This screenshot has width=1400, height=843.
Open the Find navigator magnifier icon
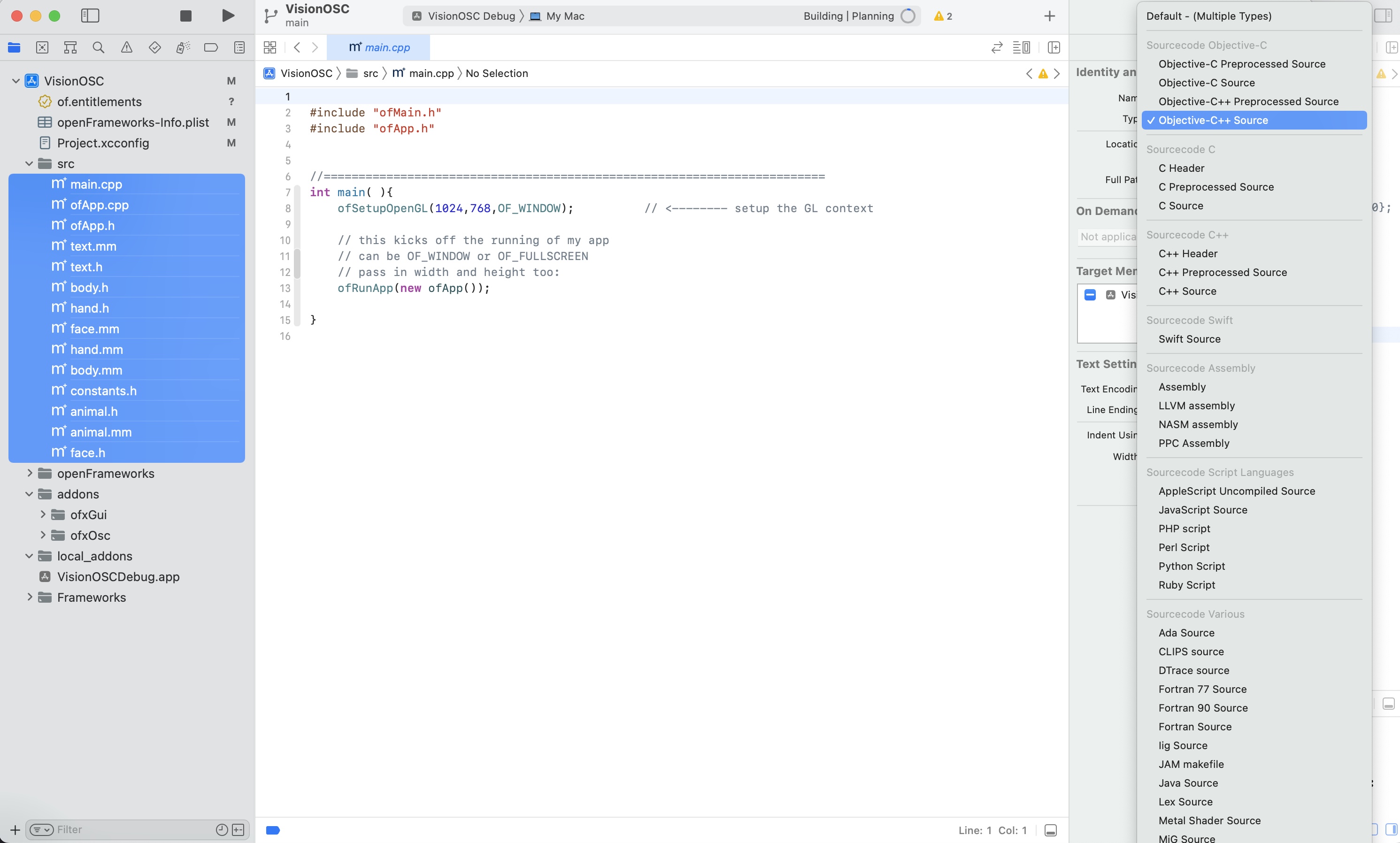(98, 47)
